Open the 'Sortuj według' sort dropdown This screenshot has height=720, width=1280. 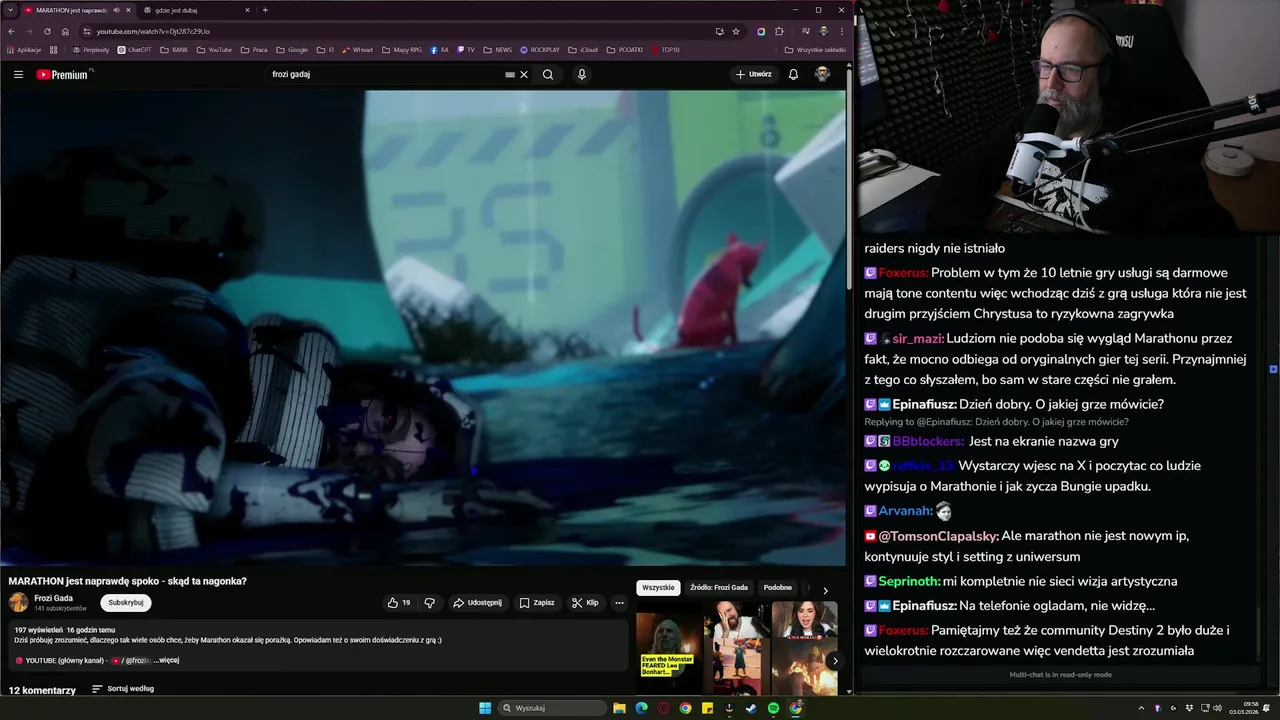[x=123, y=689]
